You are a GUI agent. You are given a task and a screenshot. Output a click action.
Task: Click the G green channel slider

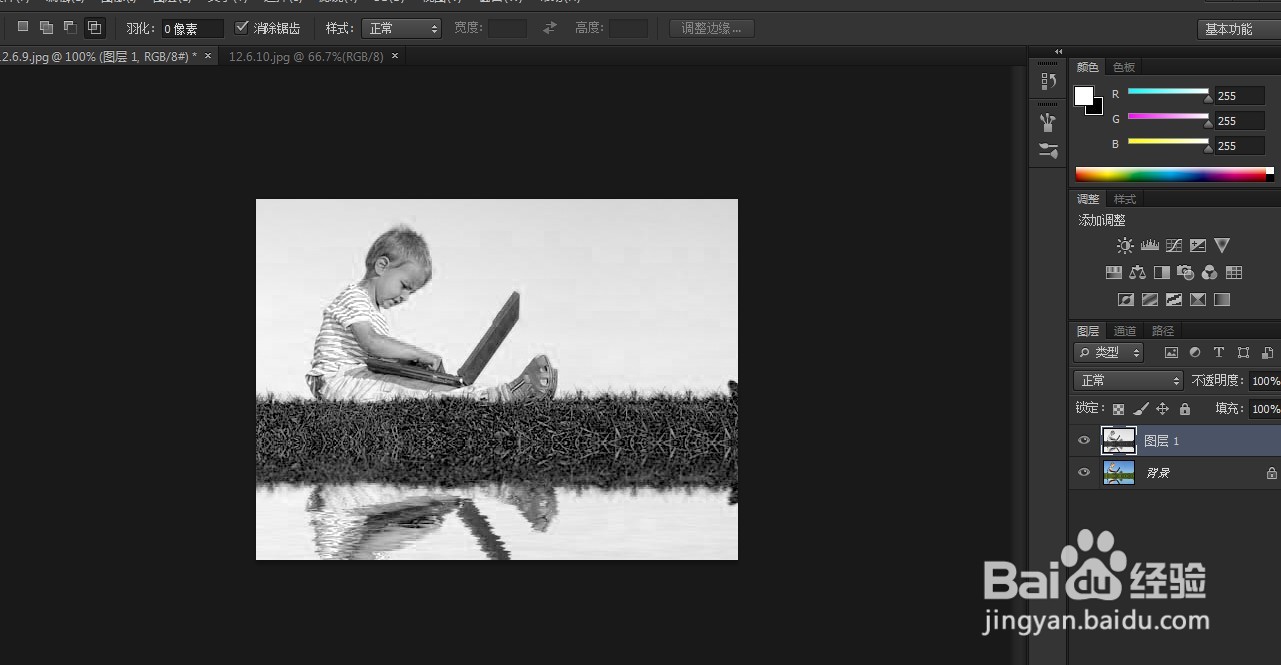[1169, 117]
